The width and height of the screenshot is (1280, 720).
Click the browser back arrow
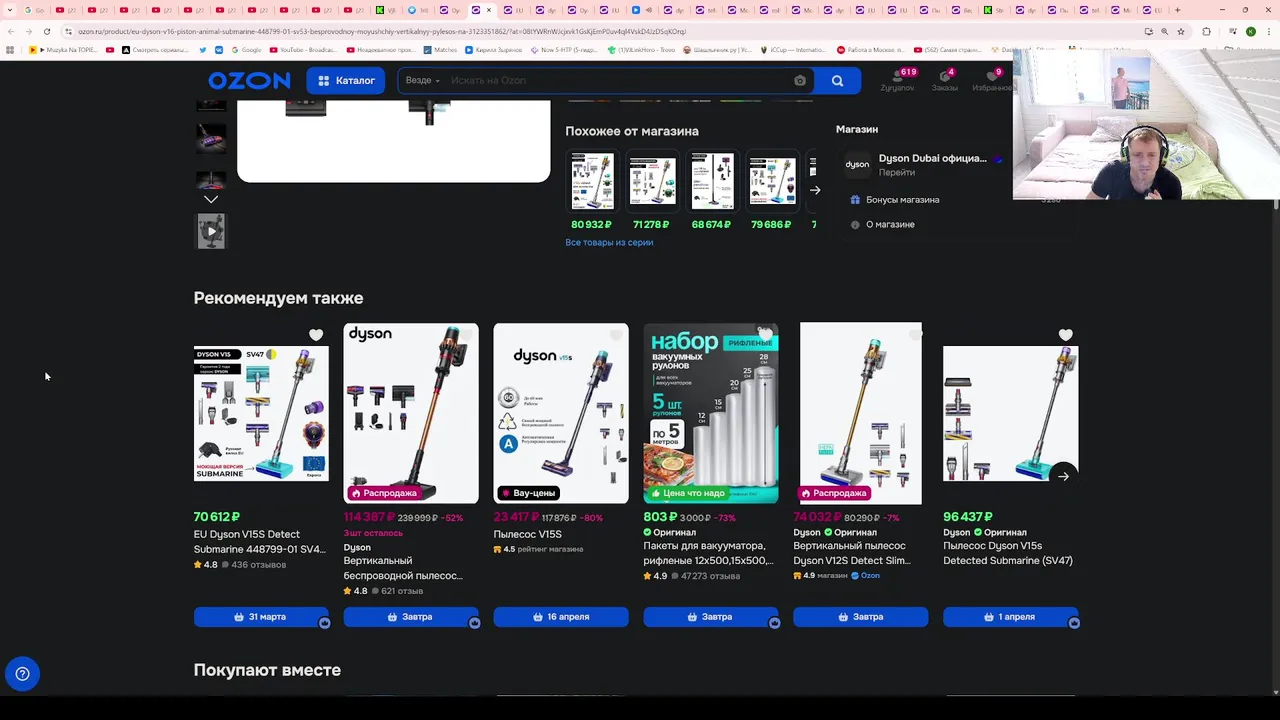click(10, 31)
